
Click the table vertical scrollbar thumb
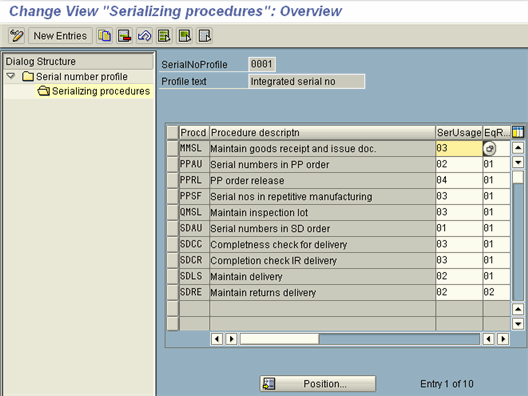[x=518, y=177]
